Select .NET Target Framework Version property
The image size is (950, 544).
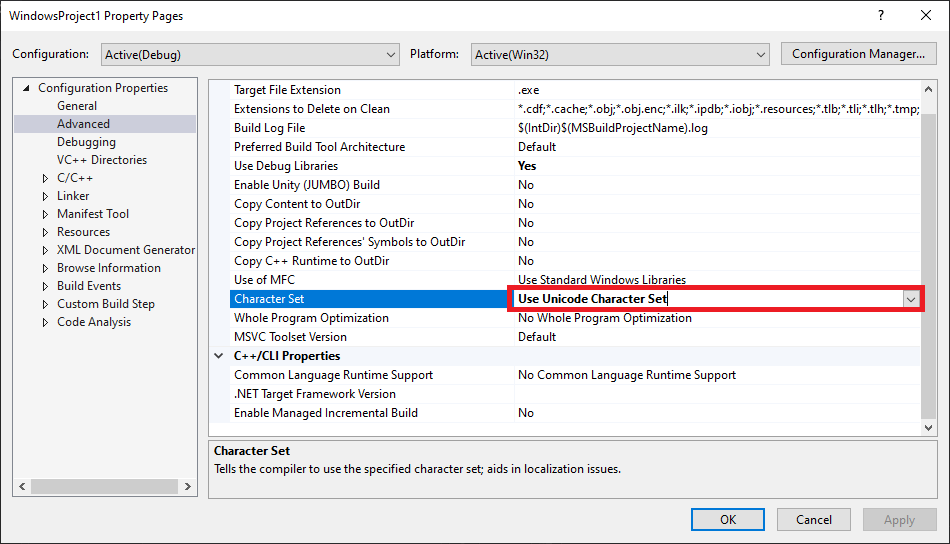point(315,394)
